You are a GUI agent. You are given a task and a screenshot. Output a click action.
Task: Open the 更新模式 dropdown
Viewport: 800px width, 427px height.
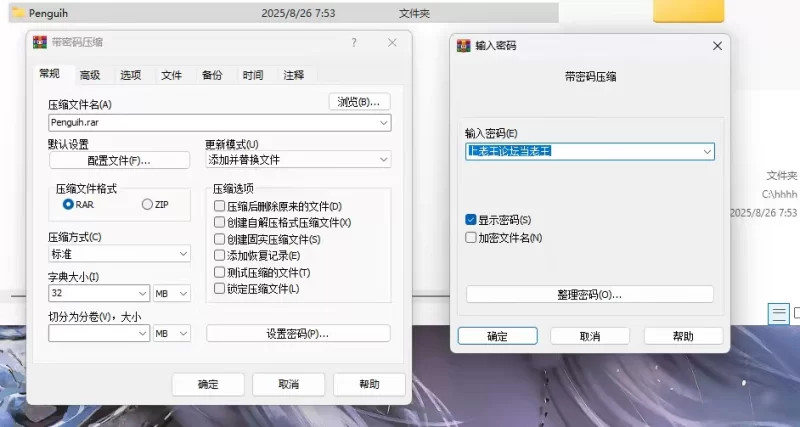click(x=384, y=160)
